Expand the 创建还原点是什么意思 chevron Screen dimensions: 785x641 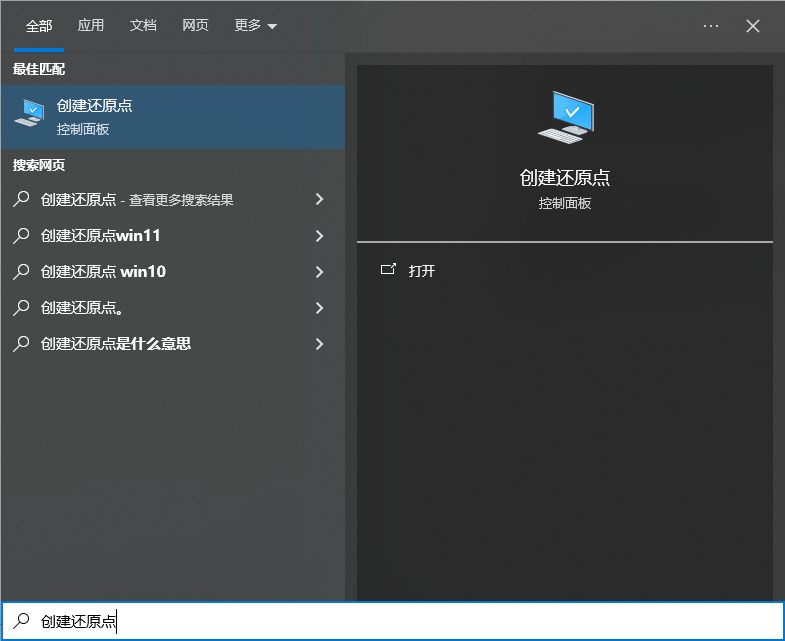click(319, 344)
